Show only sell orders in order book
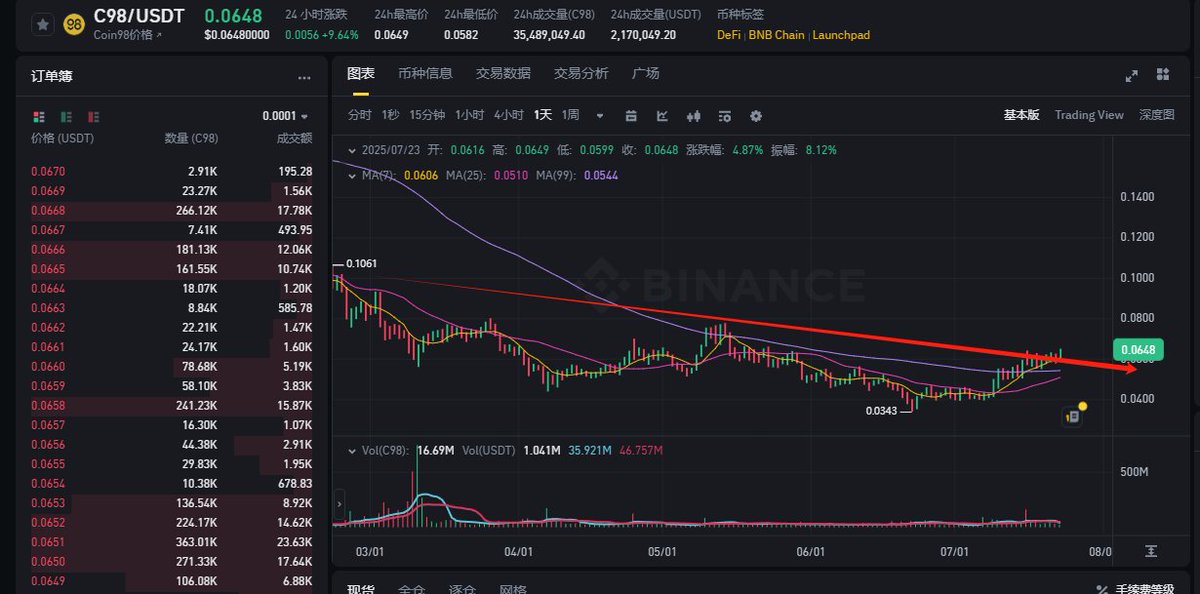 pos(94,116)
